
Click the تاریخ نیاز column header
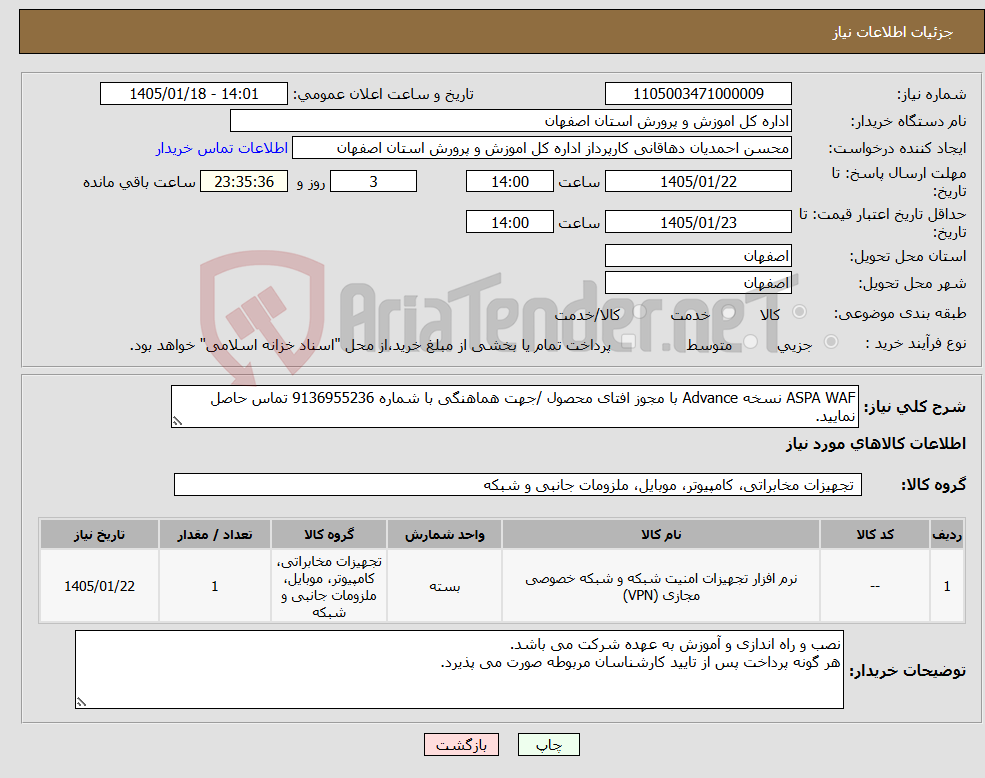[99, 534]
